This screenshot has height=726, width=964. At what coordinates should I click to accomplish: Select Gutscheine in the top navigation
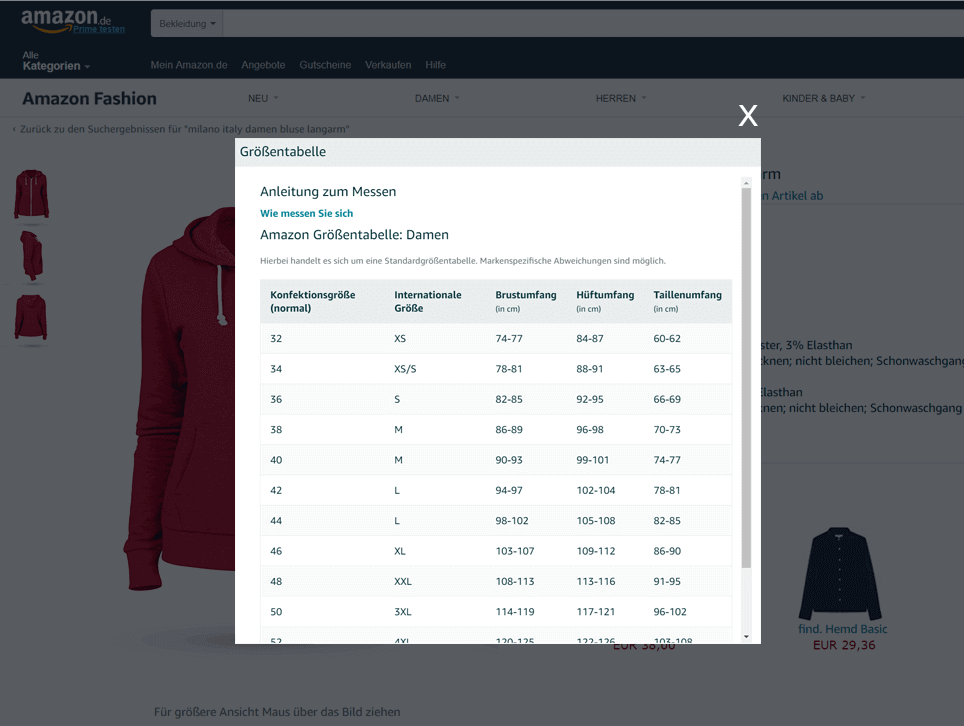click(325, 64)
